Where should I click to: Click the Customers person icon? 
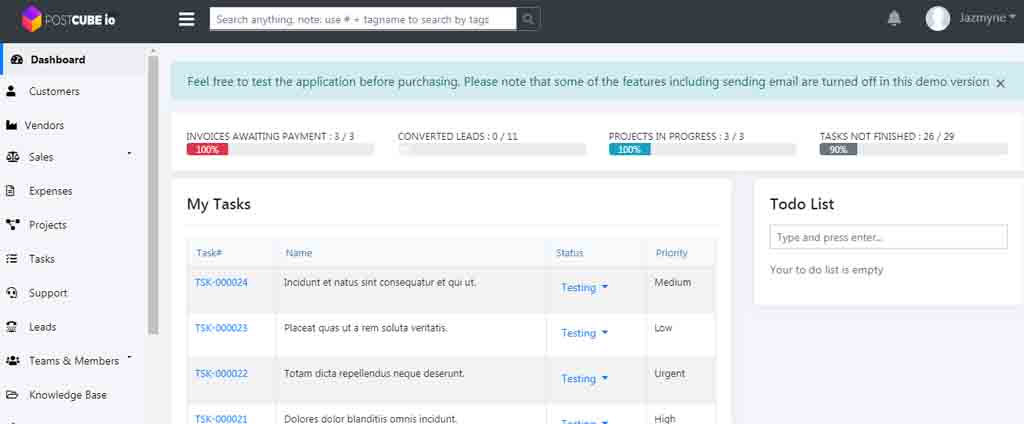(11, 91)
